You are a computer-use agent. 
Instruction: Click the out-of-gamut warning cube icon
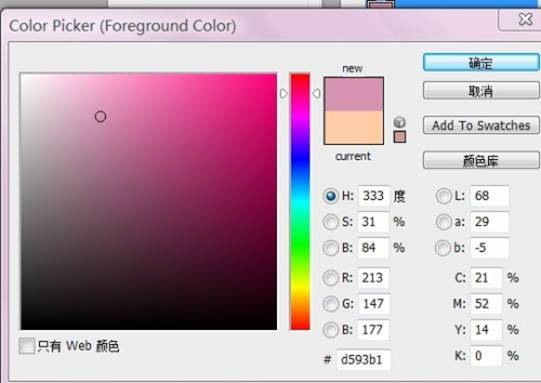(x=400, y=122)
